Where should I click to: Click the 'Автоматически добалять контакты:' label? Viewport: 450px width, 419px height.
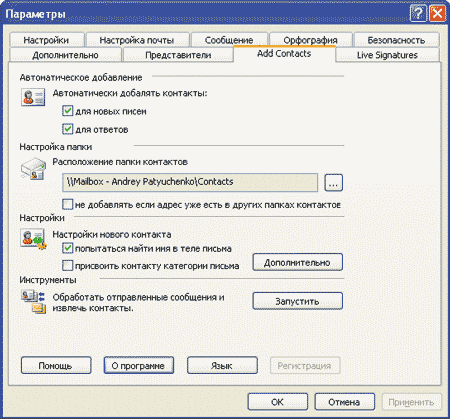[x=130, y=93]
